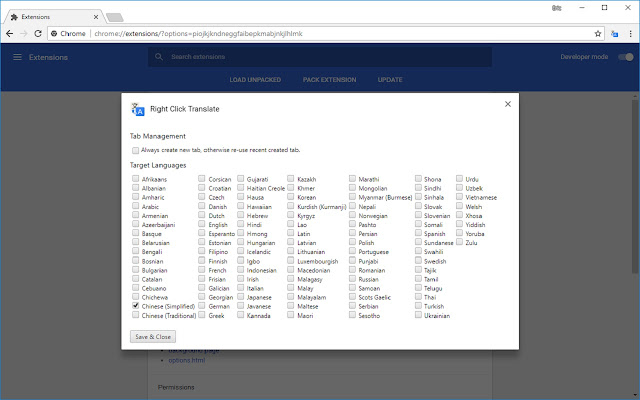Check the Latin language option

(x=291, y=233)
